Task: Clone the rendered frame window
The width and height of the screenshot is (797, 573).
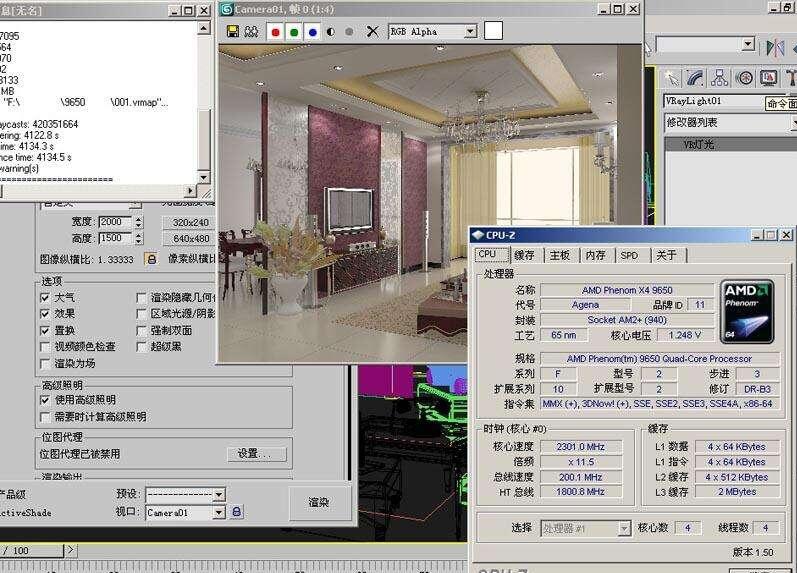Action: [x=251, y=32]
